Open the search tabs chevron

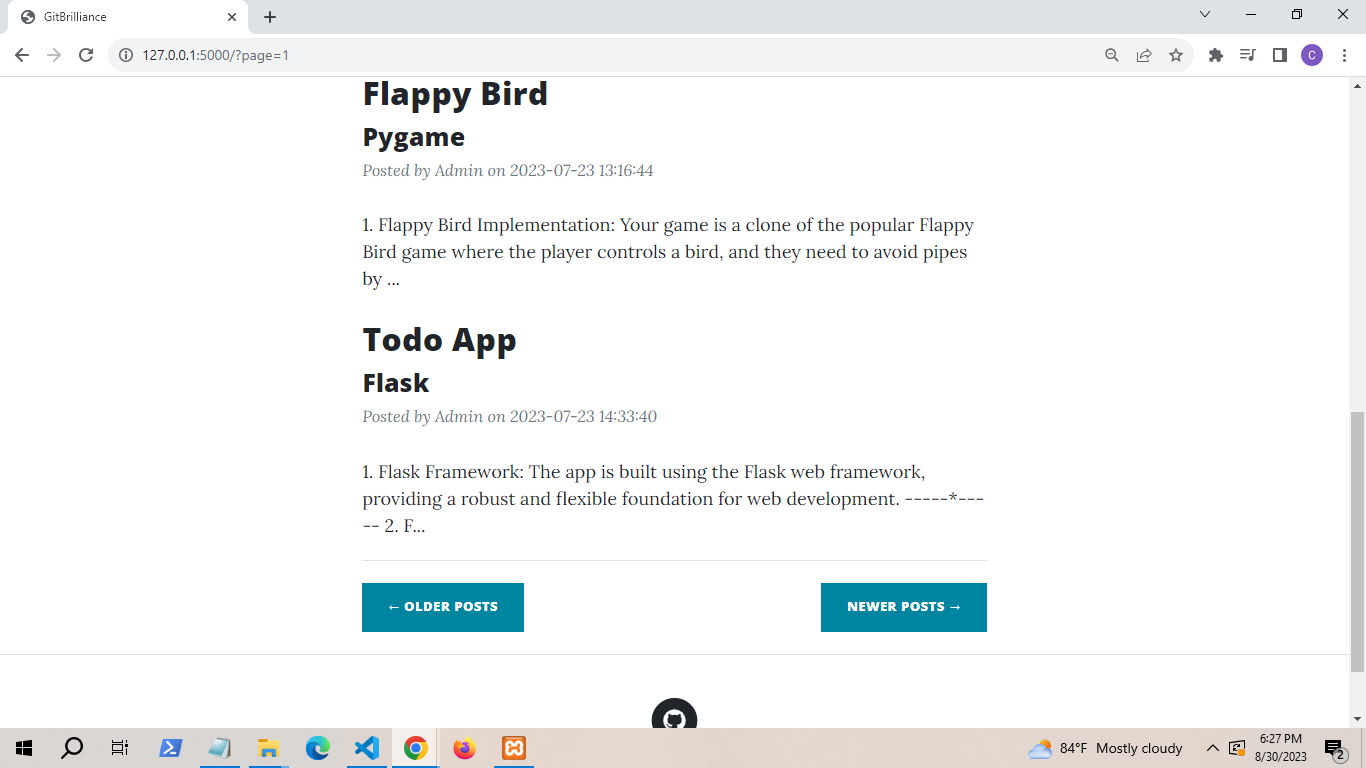[1205, 14]
